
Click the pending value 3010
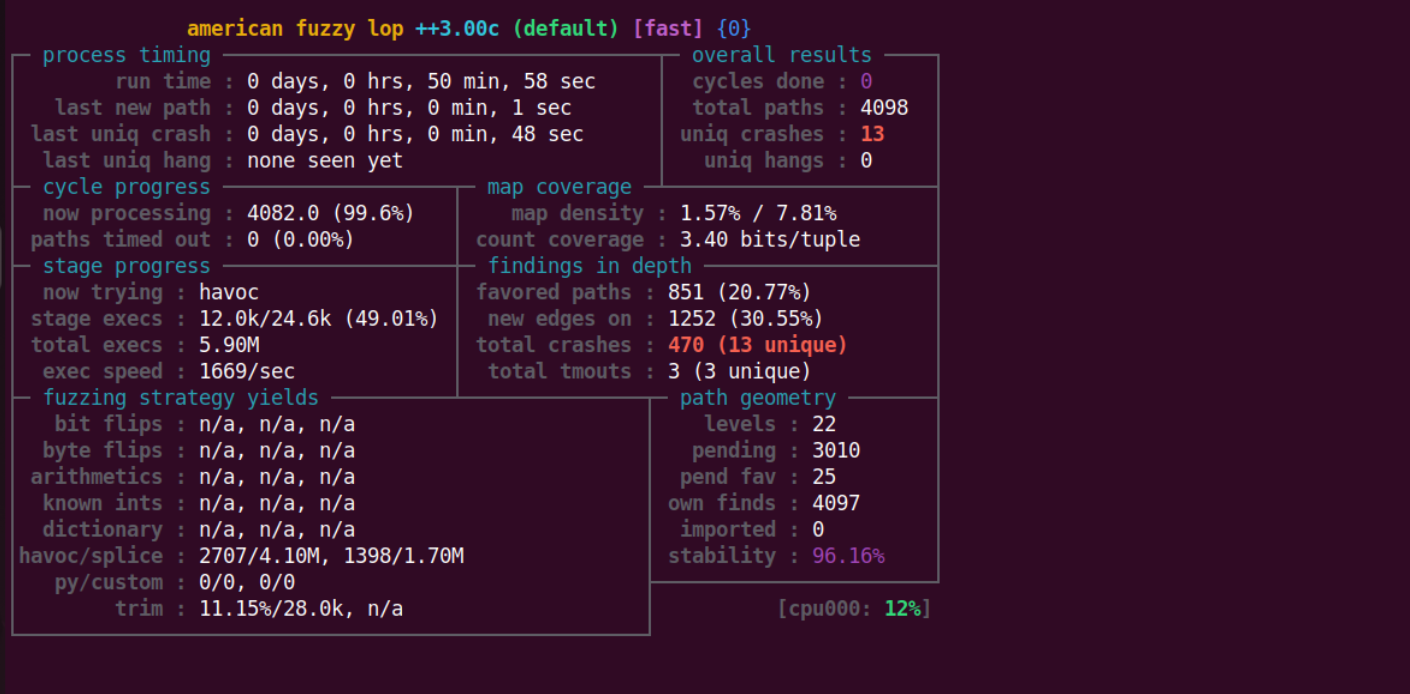tap(836, 451)
